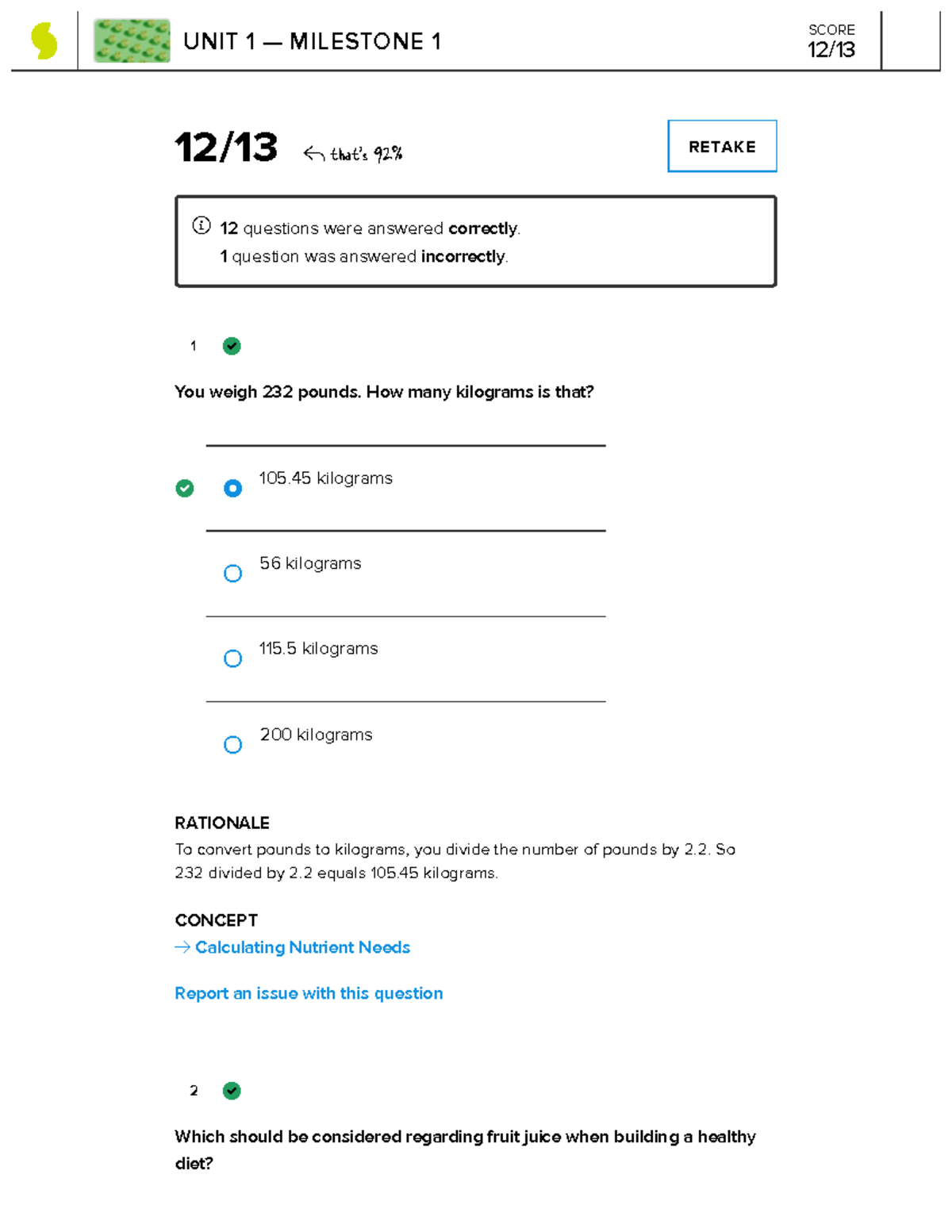Select the 105.45 kilograms answer option
952x1232 pixels.
tap(232, 488)
